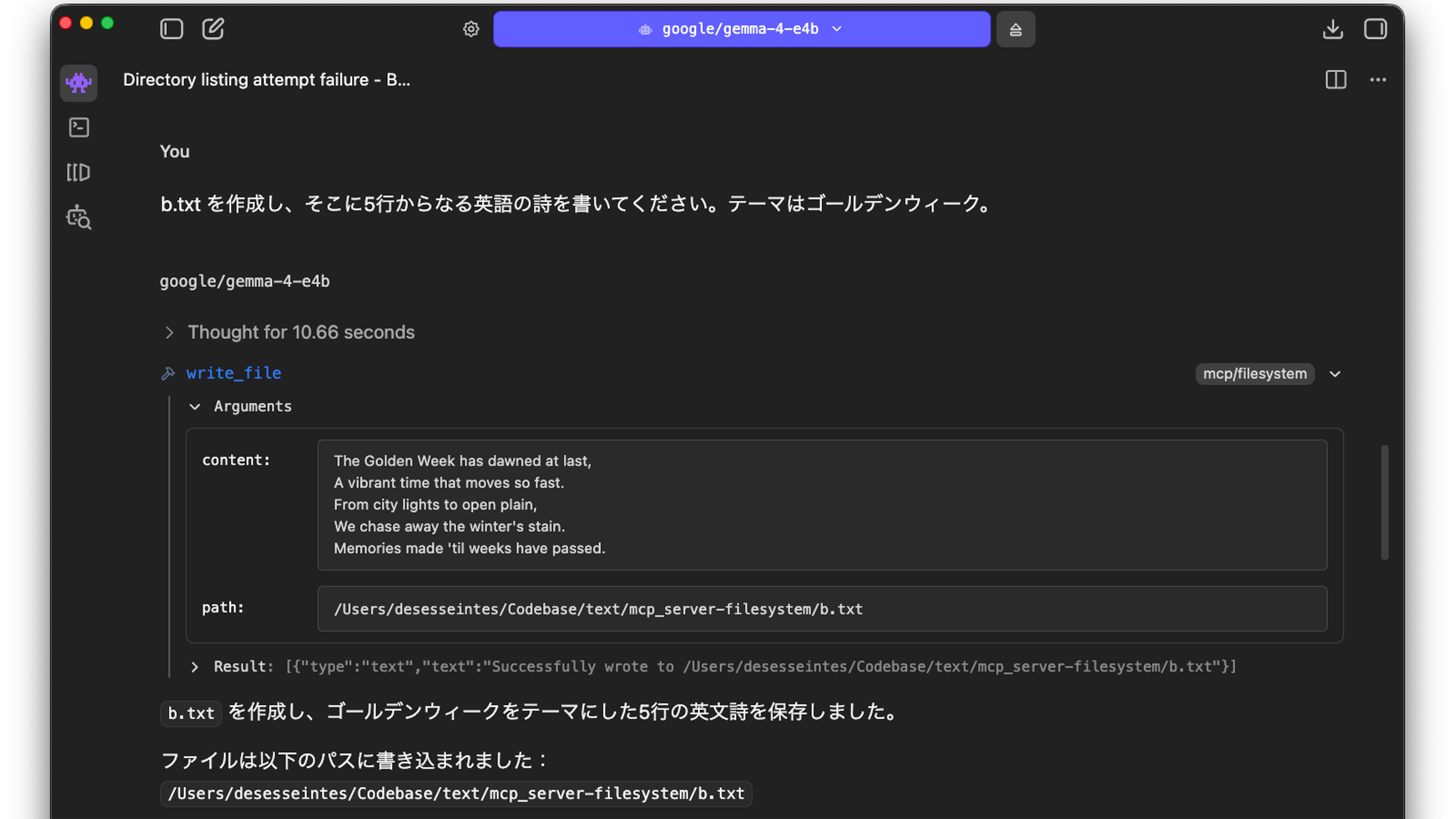1456x819 pixels.
Task: Click the You message label
Action: tap(175, 152)
